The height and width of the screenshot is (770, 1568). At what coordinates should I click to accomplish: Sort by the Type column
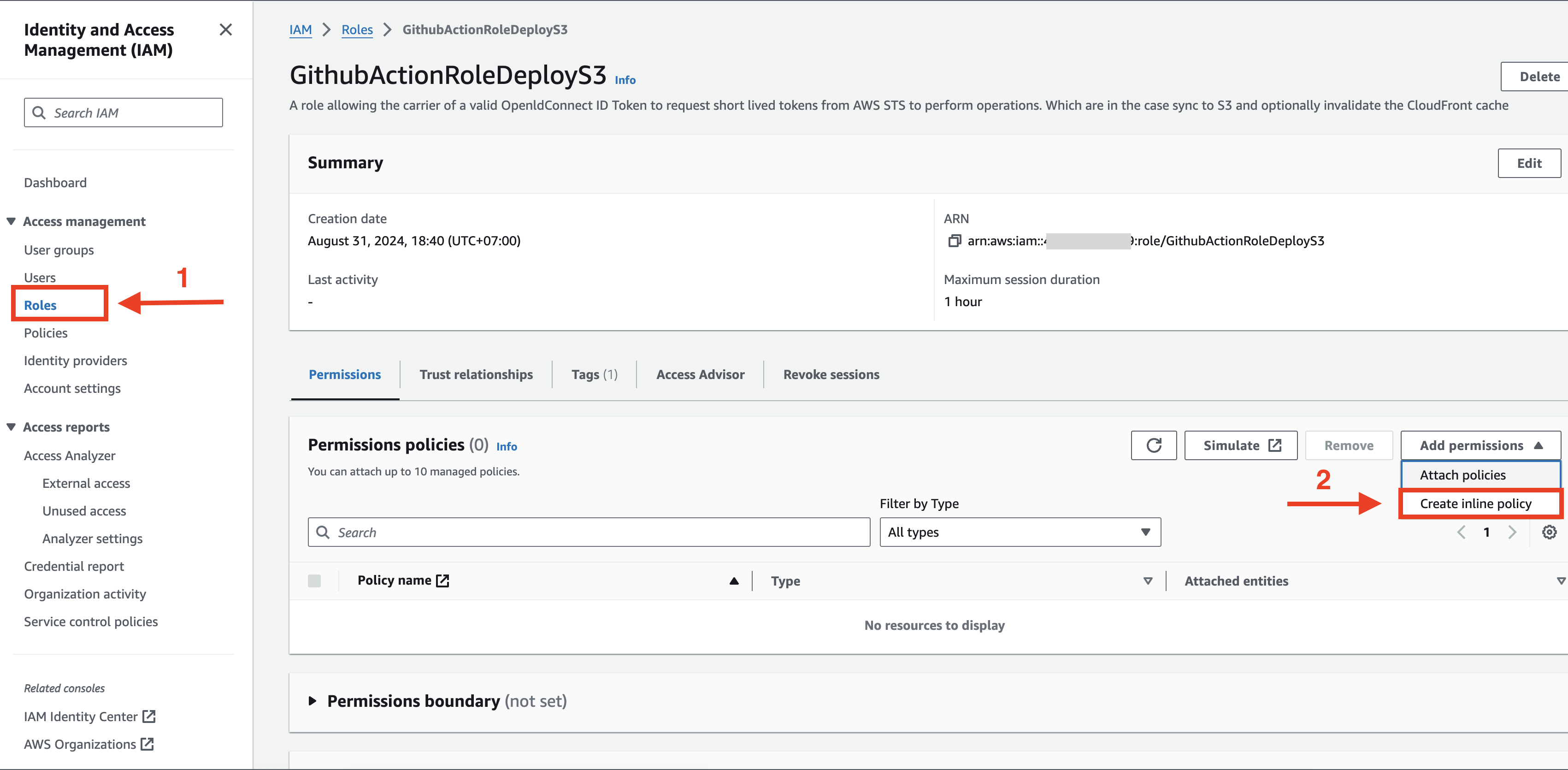coord(1148,581)
